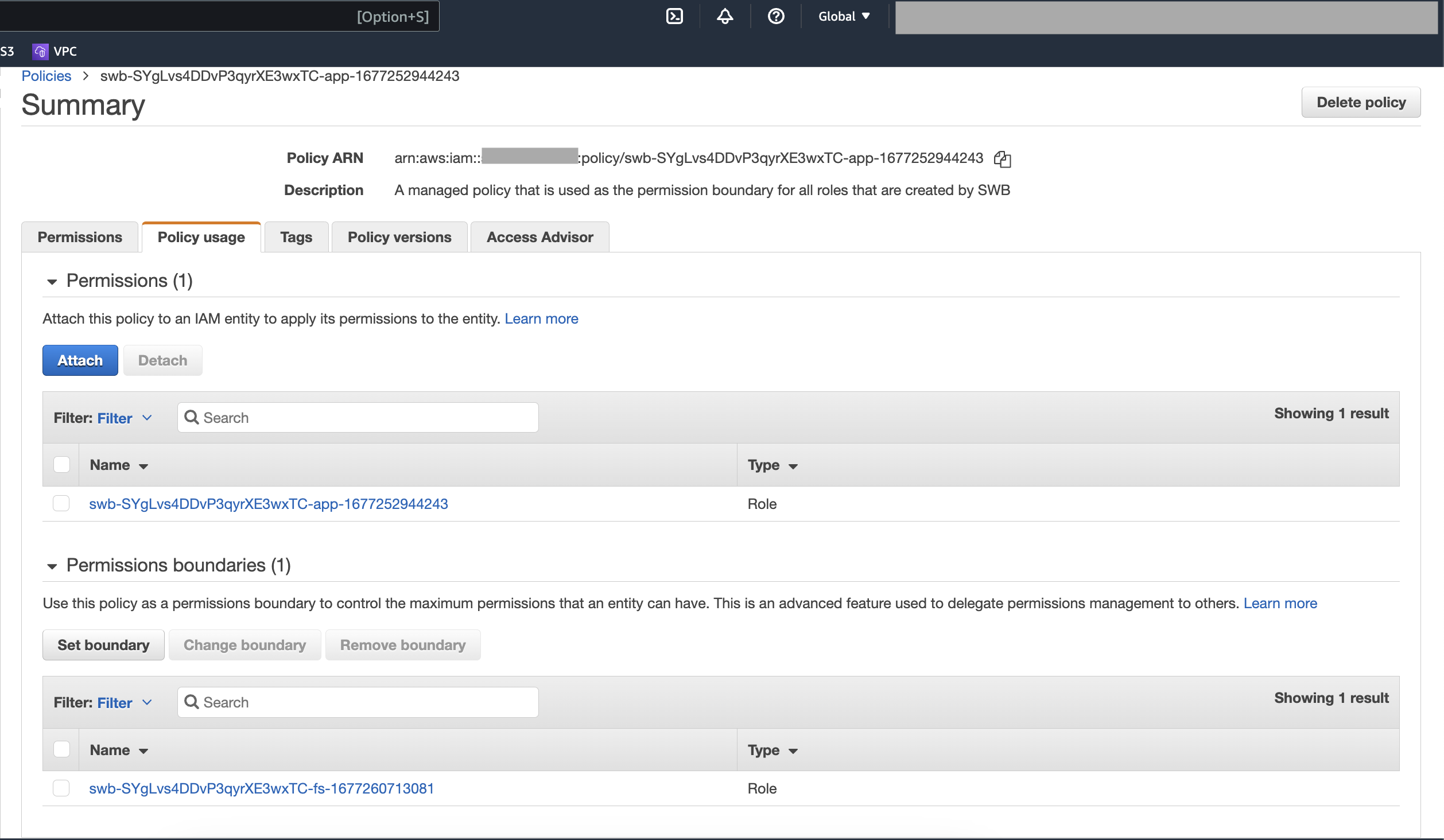This screenshot has height=840, width=1444.
Task: Collapse the Permissions (1) section
Action: pyautogui.click(x=52, y=281)
